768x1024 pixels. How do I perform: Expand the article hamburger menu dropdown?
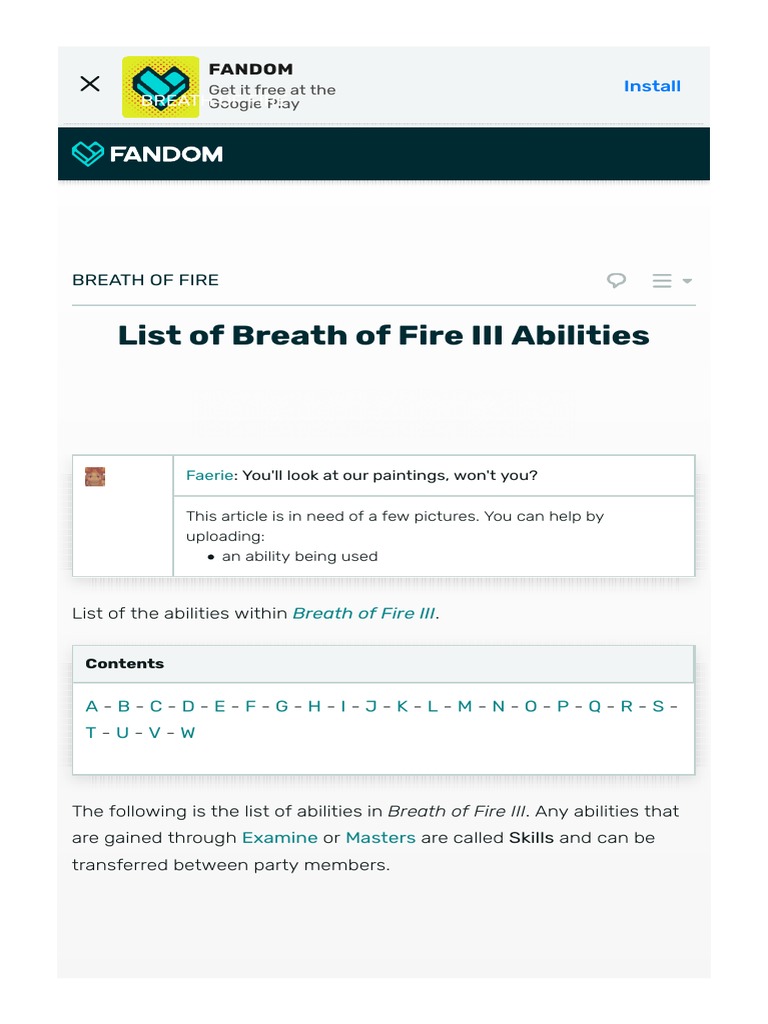[x=672, y=281]
